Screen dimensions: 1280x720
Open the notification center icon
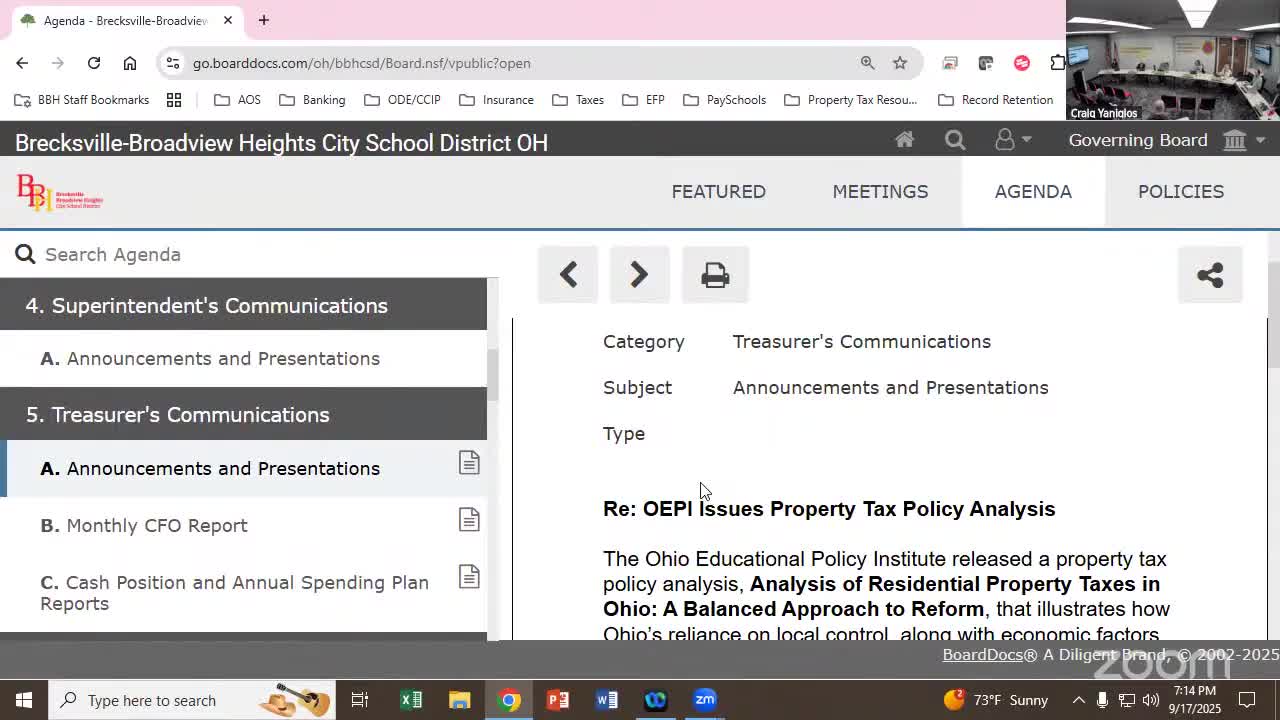[1248, 700]
